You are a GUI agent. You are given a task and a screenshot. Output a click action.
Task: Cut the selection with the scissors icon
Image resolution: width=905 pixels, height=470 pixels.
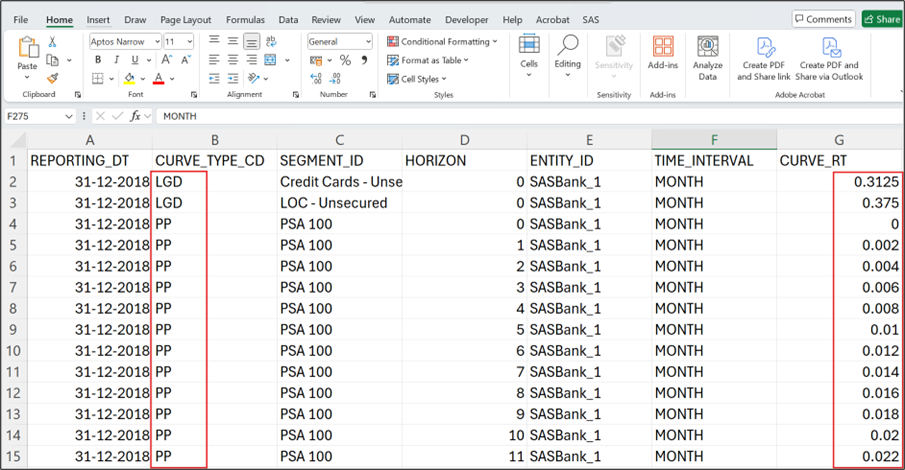pyautogui.click(x=52, y=42)
